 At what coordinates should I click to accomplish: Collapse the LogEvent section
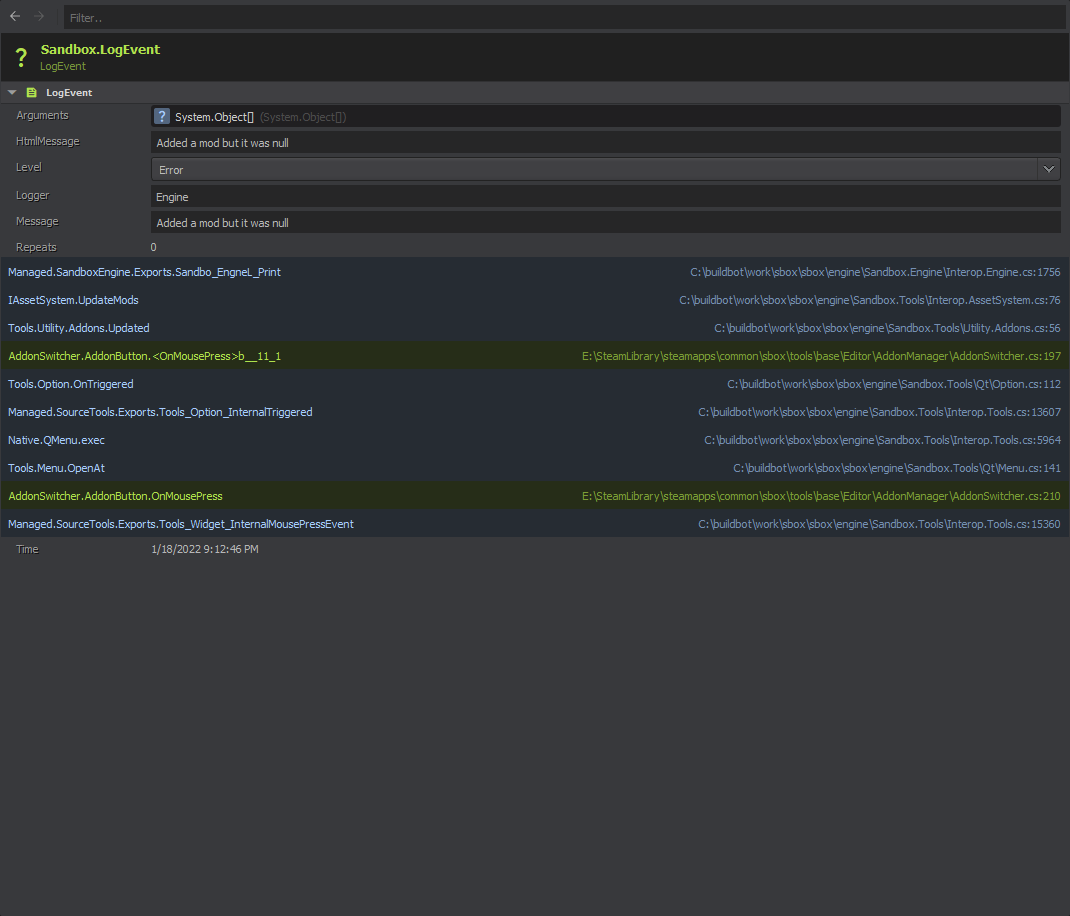point(12,92)
